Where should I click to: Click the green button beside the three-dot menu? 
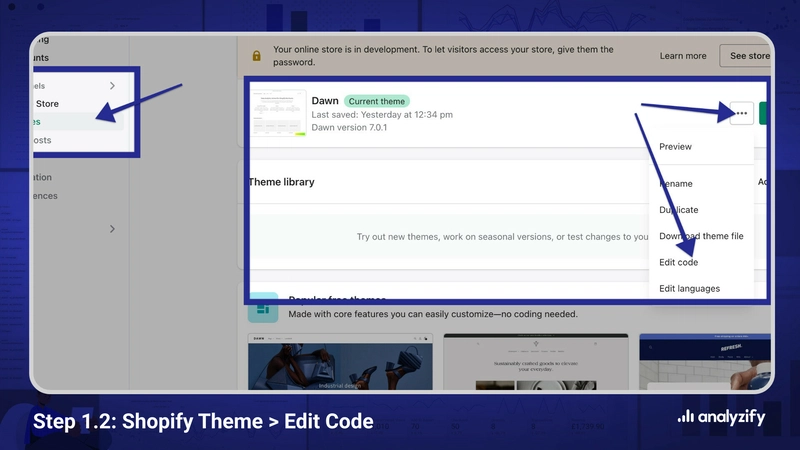pyautogui.click(x=765, y=114)
